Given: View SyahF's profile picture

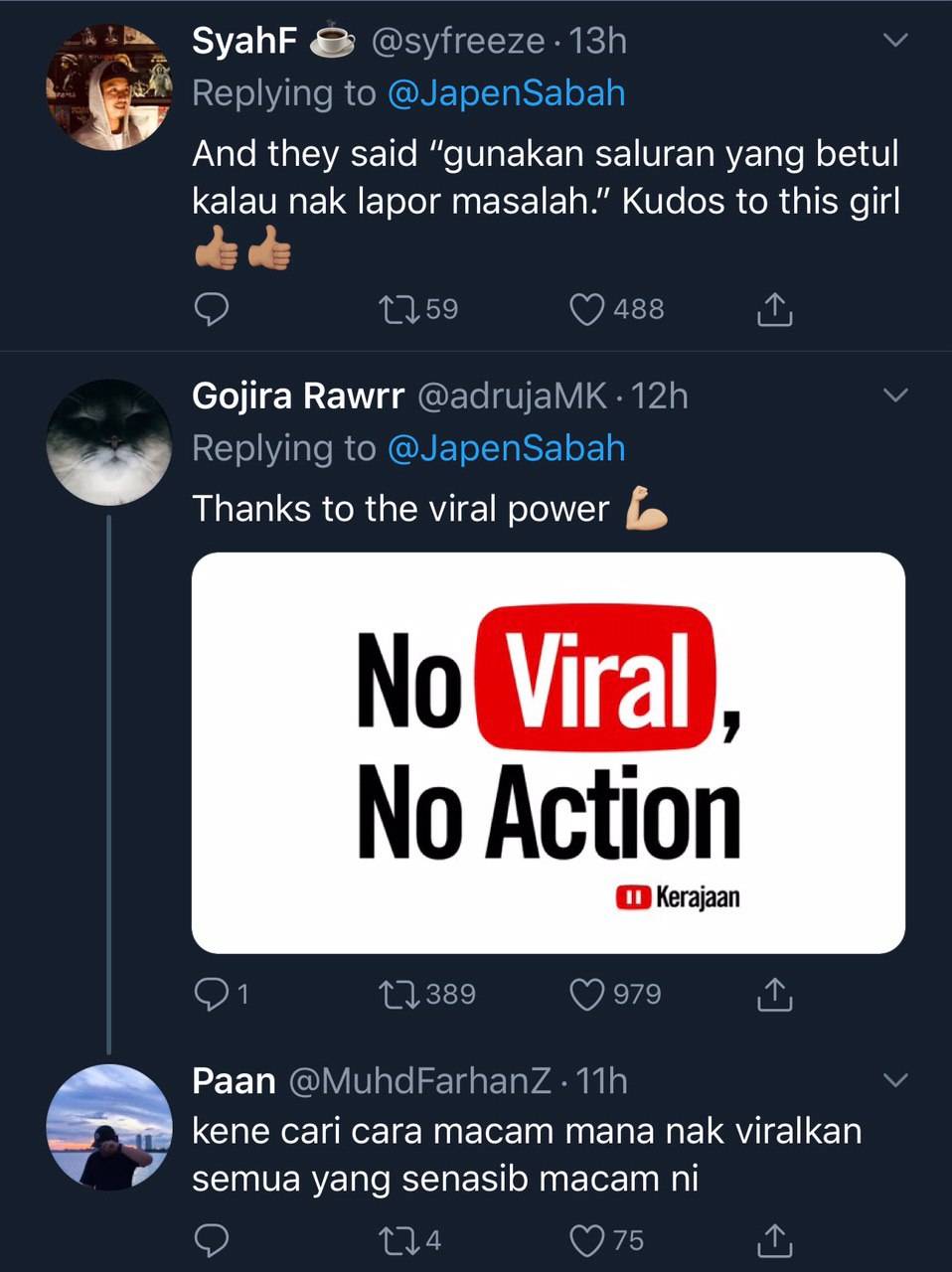Looking at the screenshot, I should pyautogui.click(x=109, y=87).
